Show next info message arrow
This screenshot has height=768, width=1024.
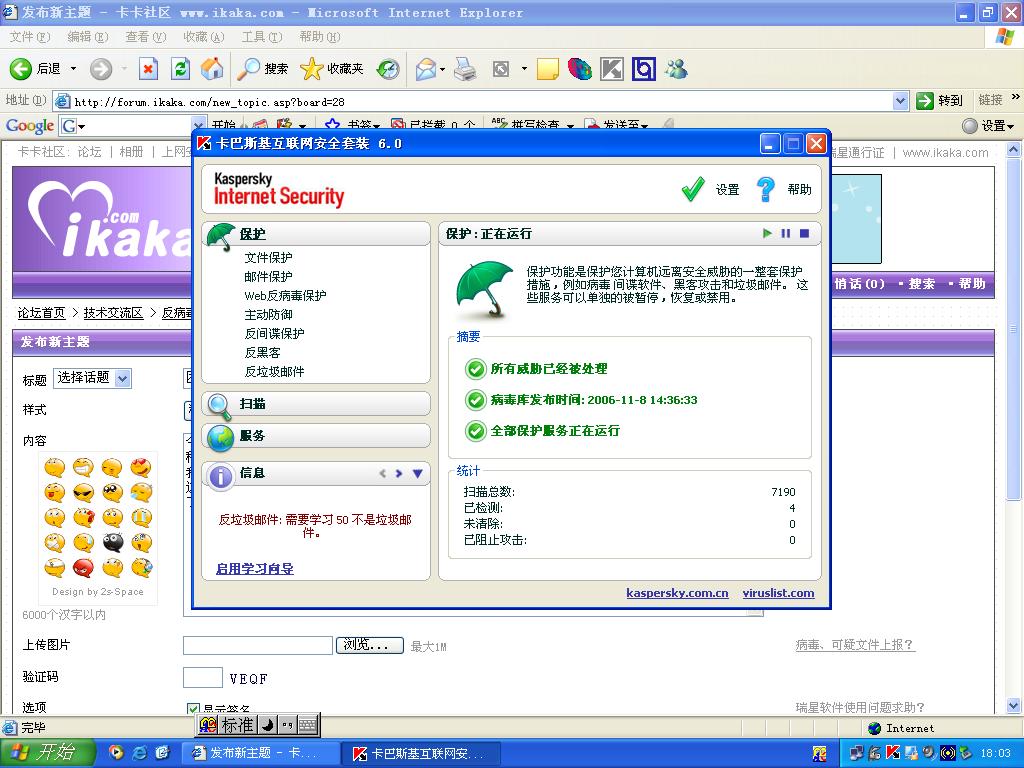tap(398, 473)
